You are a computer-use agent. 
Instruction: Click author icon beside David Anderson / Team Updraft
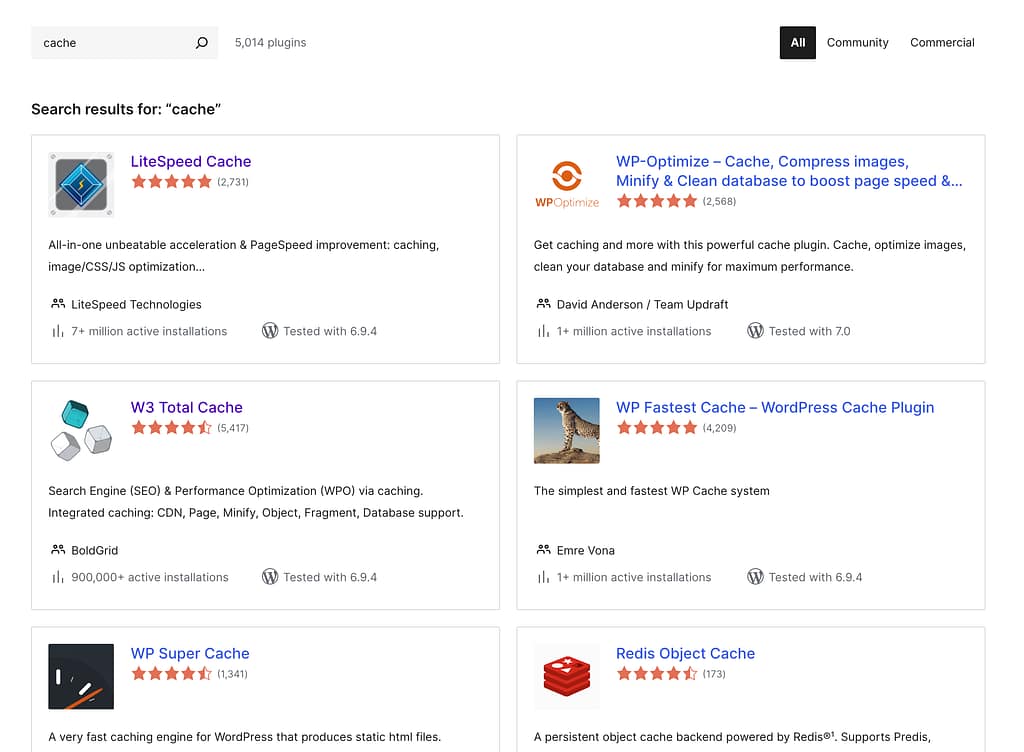point(543,304)
